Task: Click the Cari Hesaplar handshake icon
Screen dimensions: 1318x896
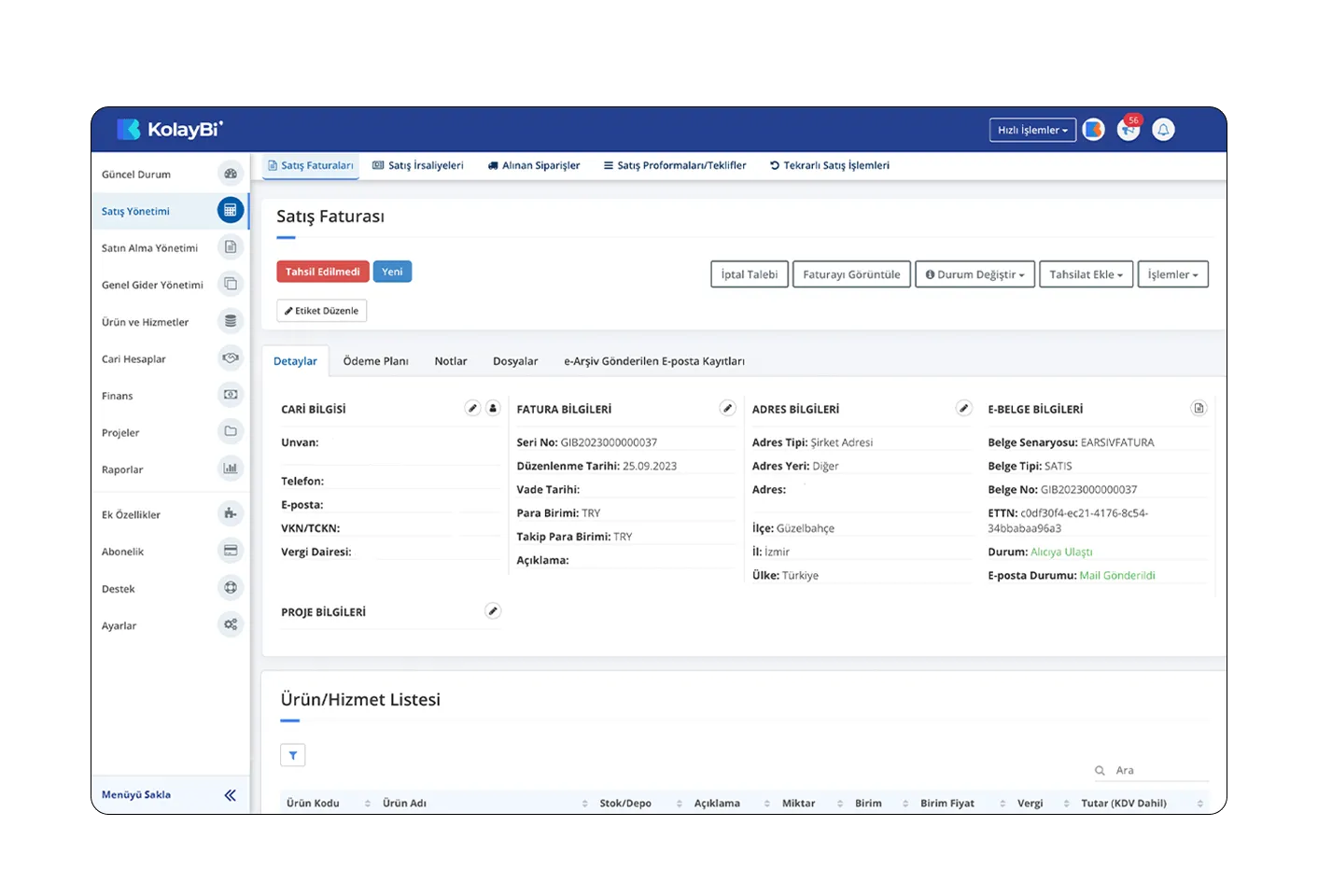Action: [231, 358]
